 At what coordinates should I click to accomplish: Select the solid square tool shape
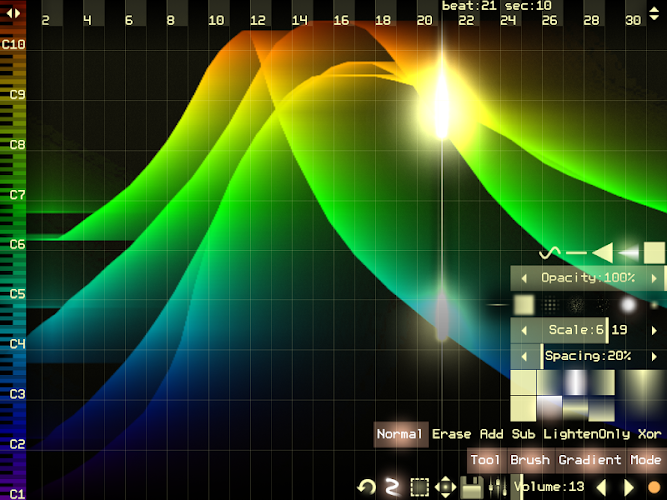[x=654, y=253]
